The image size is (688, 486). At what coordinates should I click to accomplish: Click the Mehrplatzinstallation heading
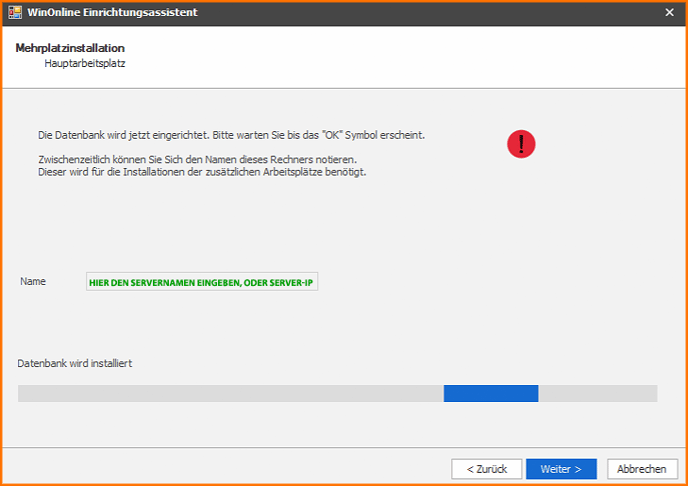point(70,48)
